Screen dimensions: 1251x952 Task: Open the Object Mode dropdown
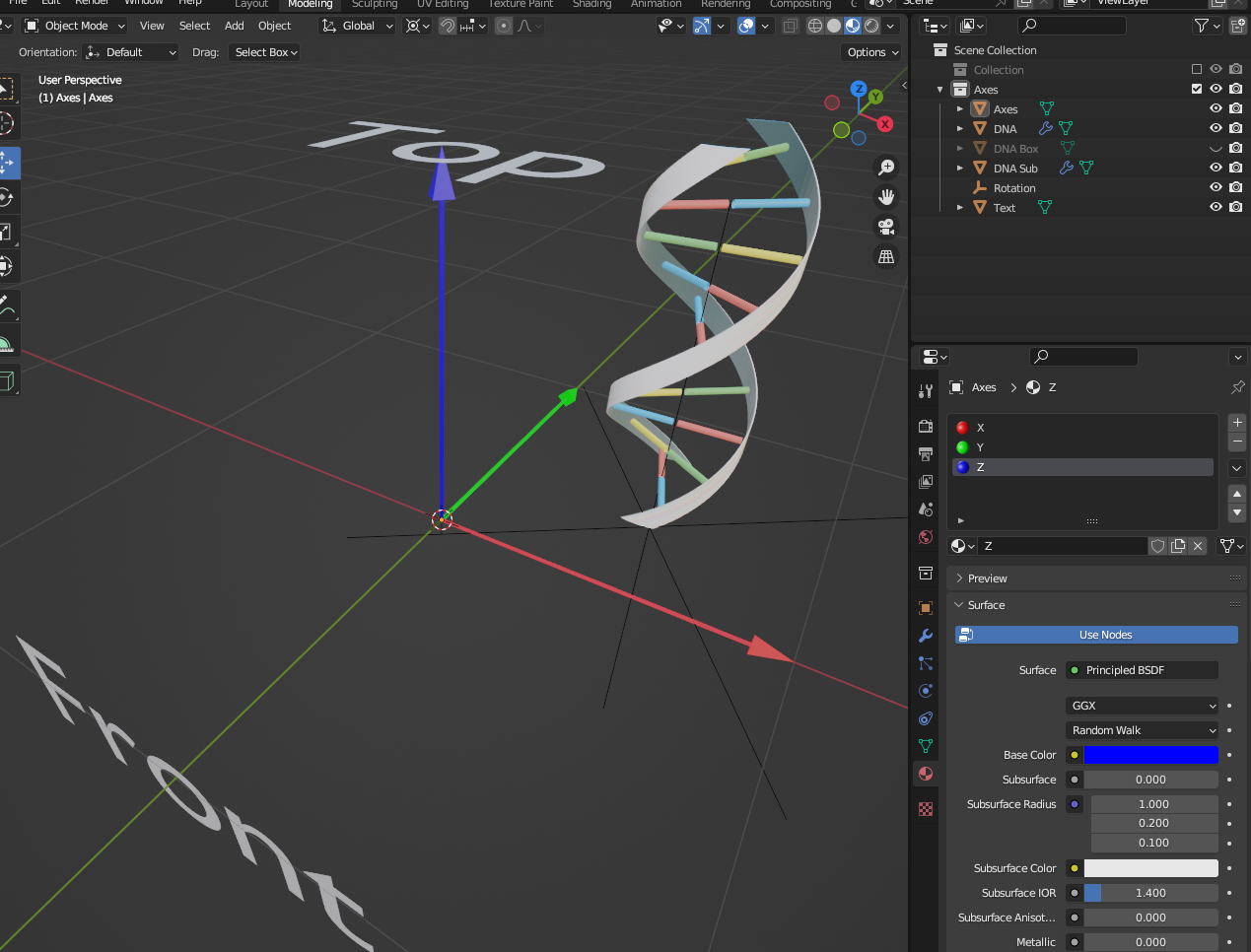coord(74,25)
